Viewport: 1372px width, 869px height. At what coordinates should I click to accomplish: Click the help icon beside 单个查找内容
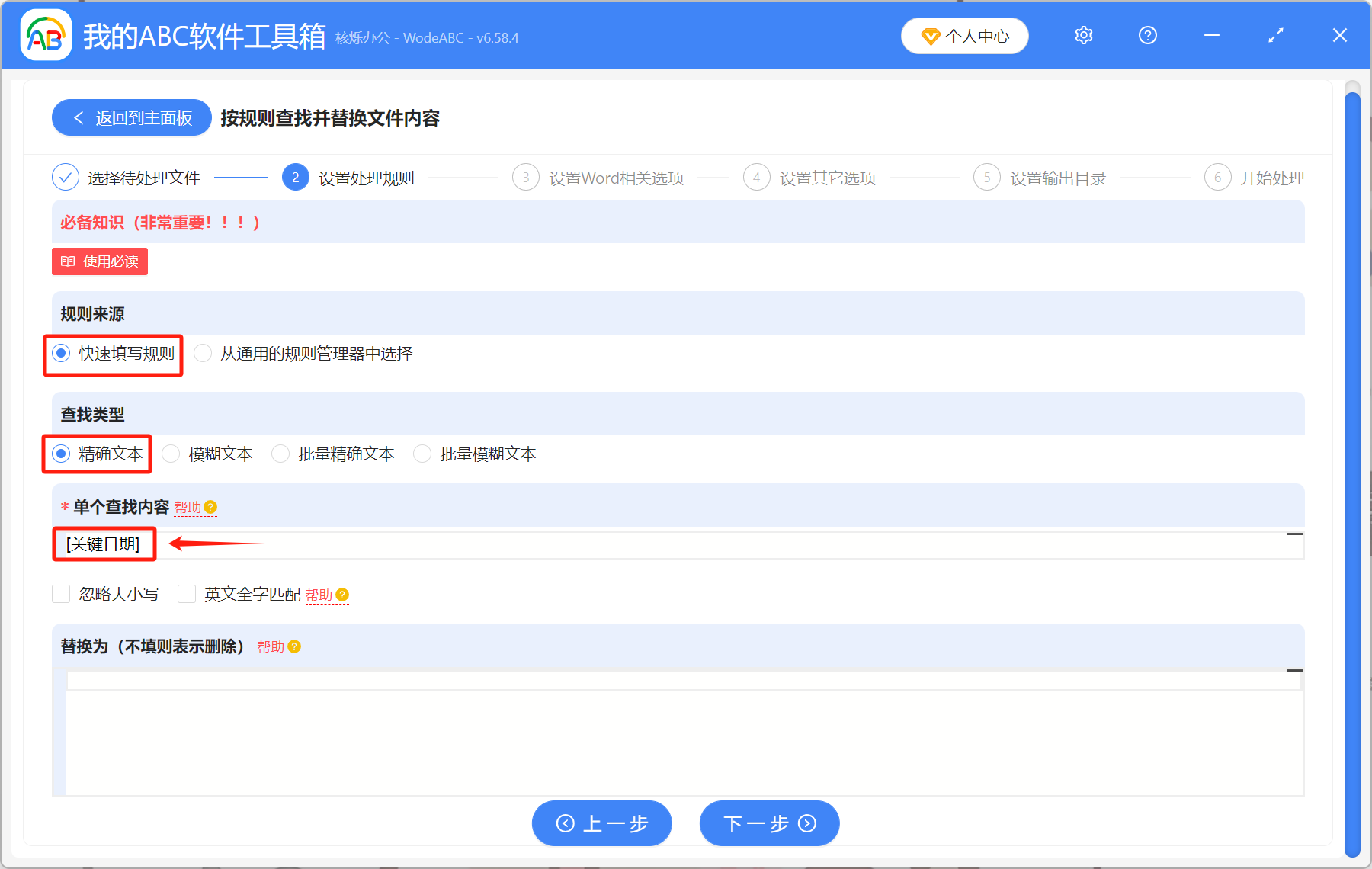click(212, 506)
